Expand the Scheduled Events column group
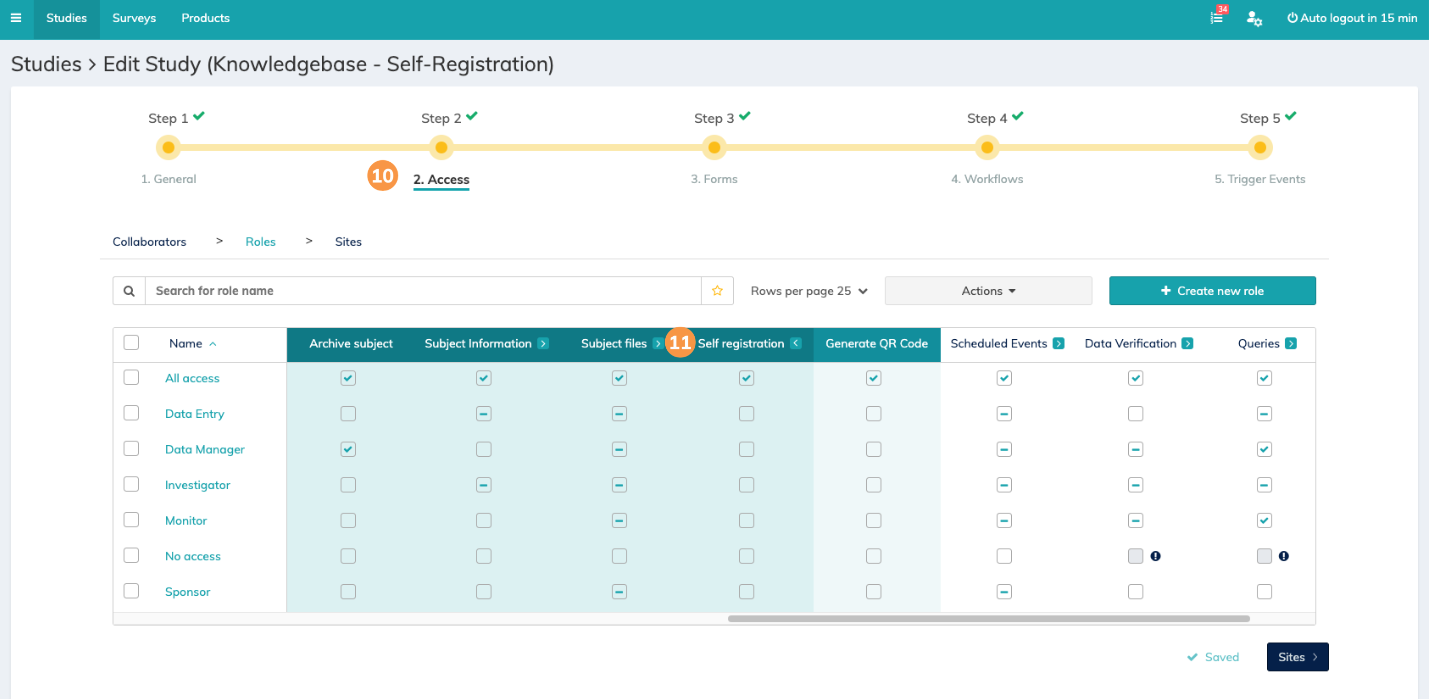 point(1058,344)
